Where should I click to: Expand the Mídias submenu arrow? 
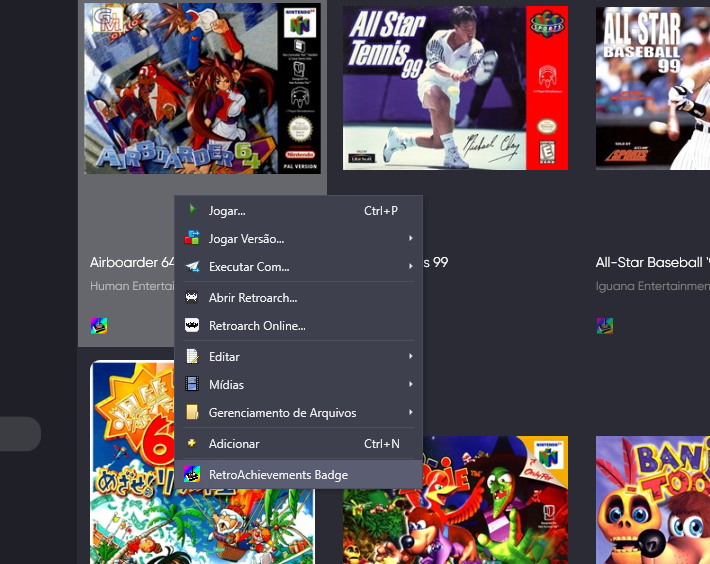pos(411,384)
